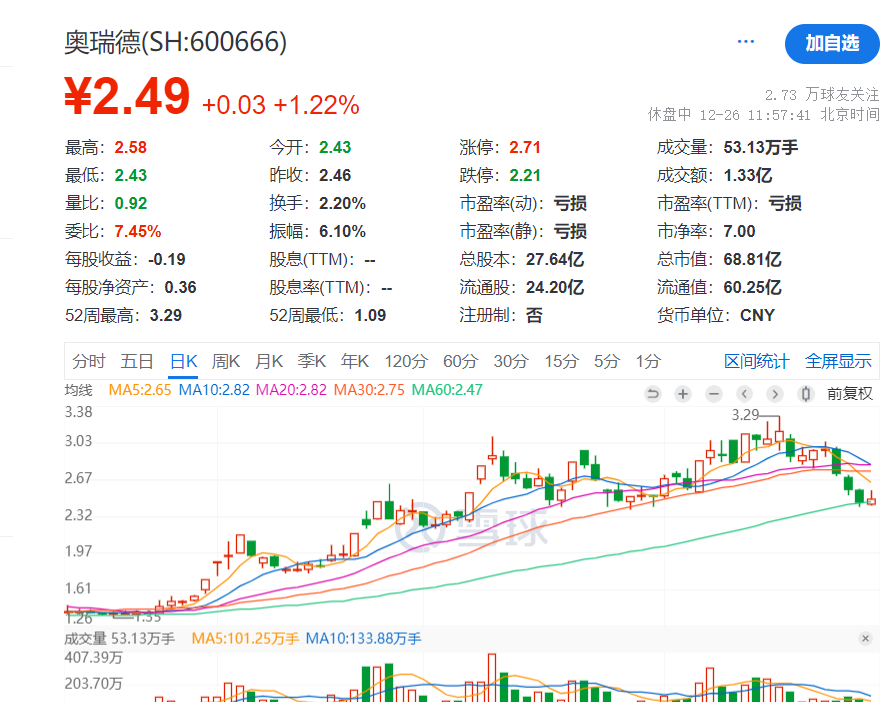Open full screen via 全屏显示 link
Screen dimensions: 892x702
838,361
